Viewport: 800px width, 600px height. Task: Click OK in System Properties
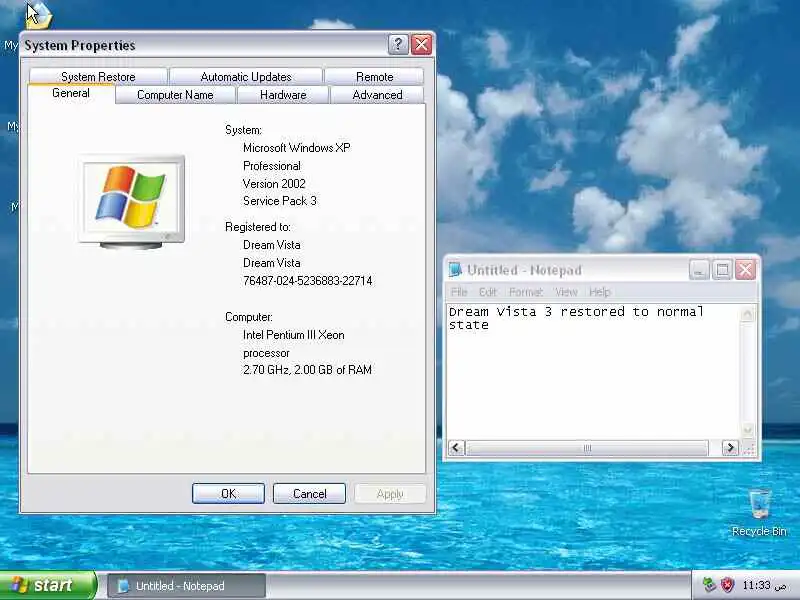(228, 493)
